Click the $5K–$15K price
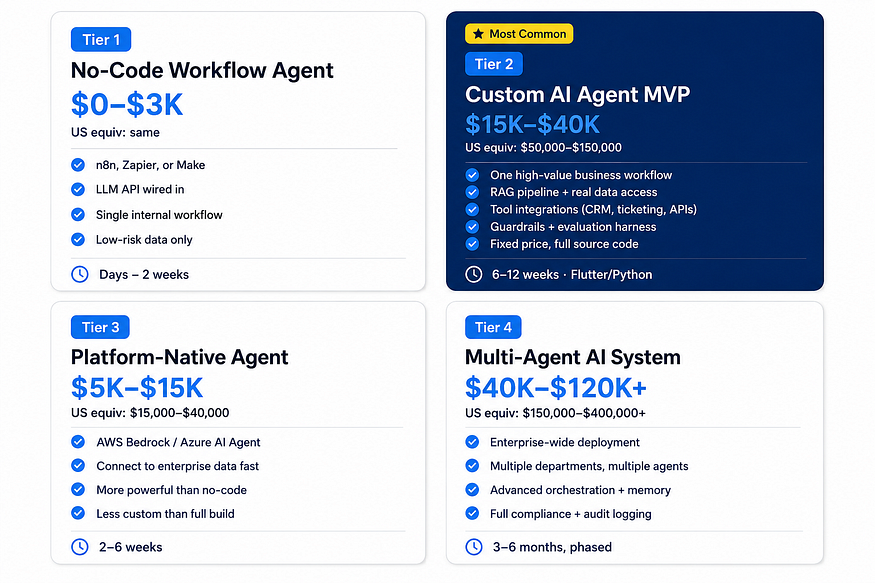Viewport: 875px width, 583px height. 137,388
